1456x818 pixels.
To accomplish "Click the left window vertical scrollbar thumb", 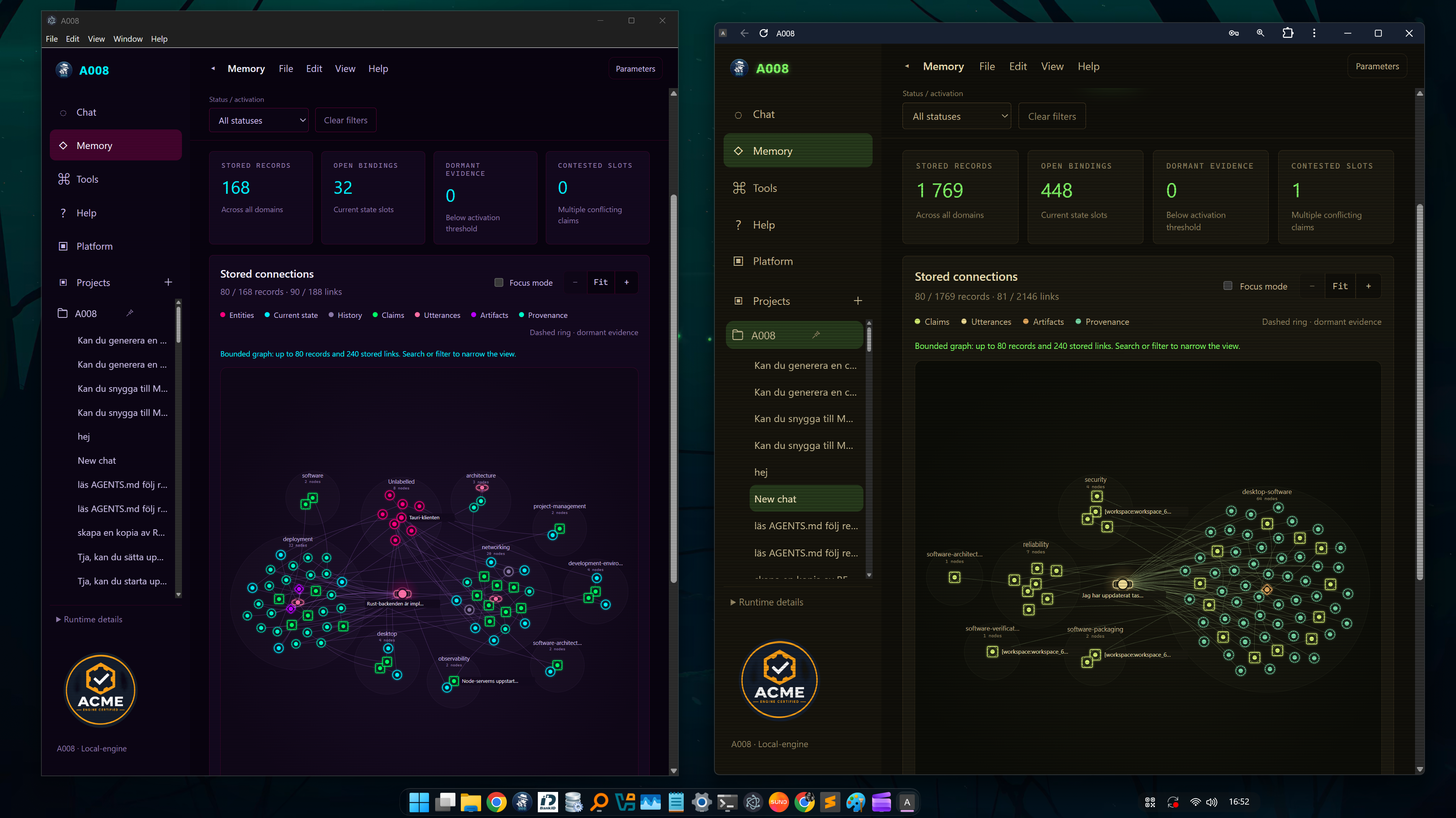I will 673,389.
